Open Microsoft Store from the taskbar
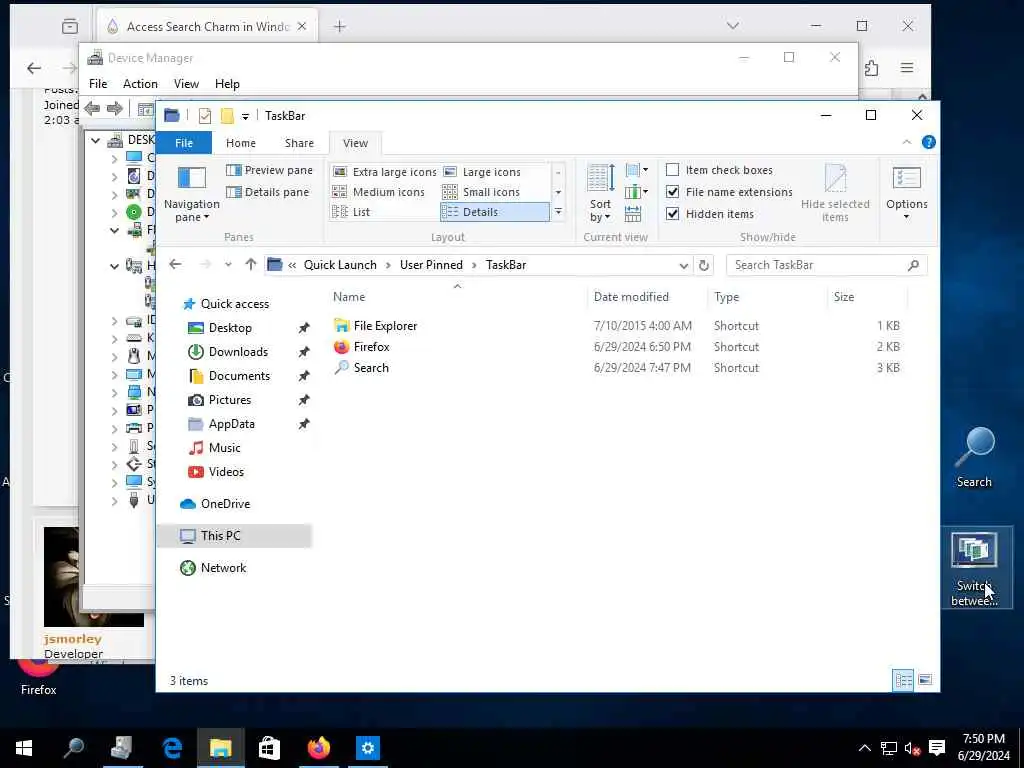 269,748
